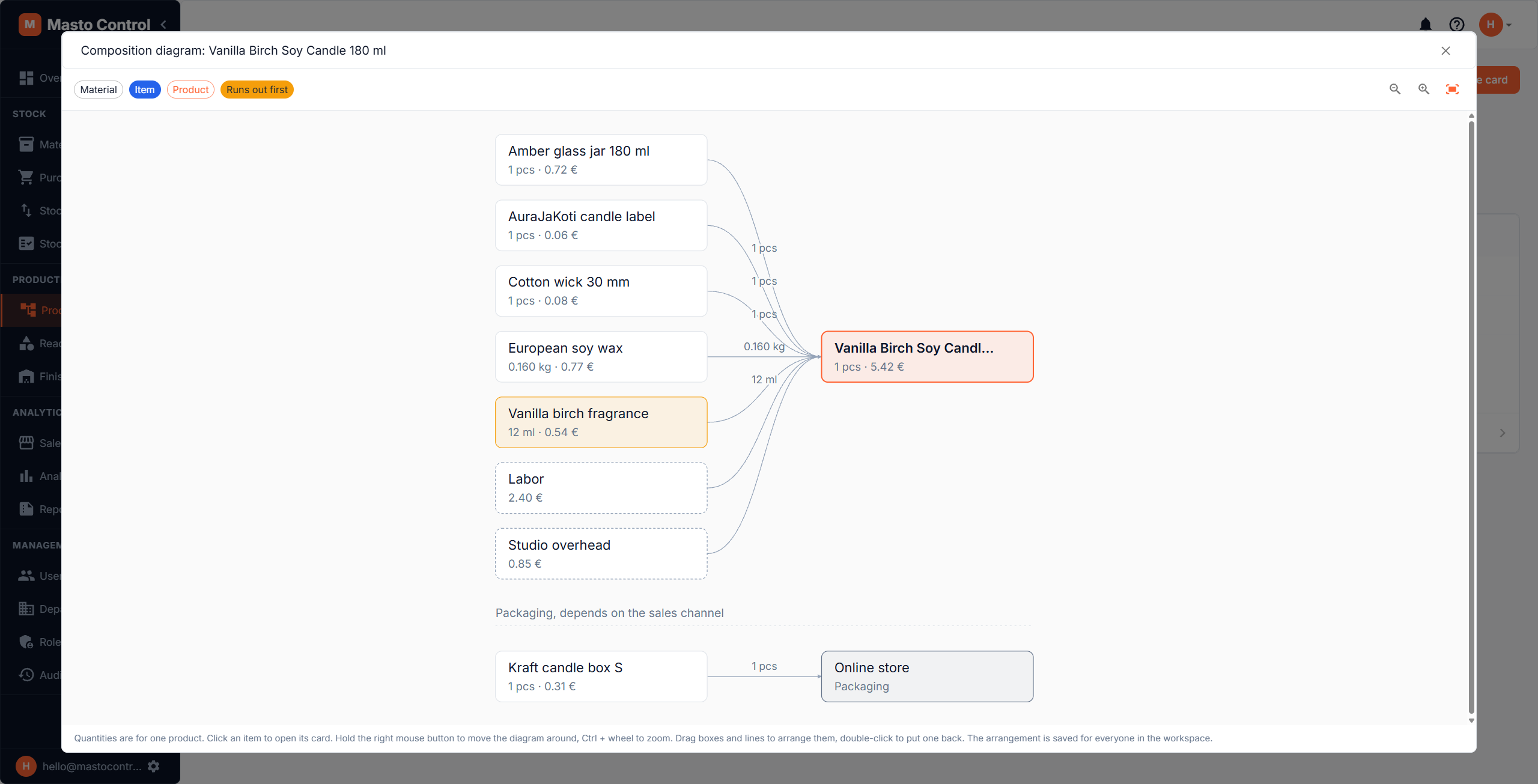Zoom out the composition diagram
The image size is (1538, 784).
1395,90
